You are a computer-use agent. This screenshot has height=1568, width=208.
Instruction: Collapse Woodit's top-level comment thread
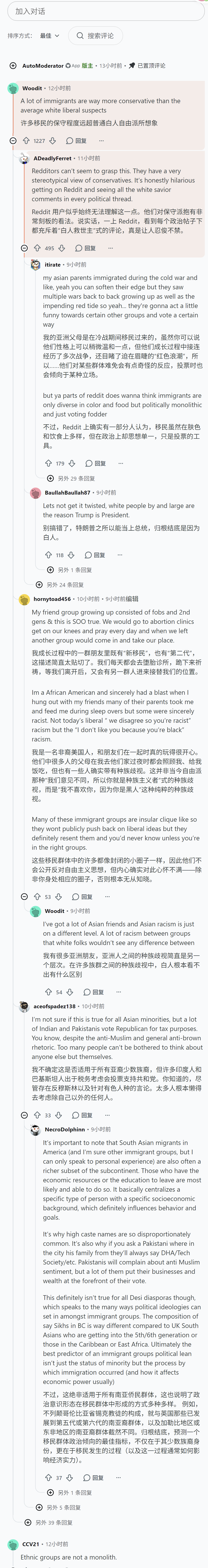click(13, 141)
